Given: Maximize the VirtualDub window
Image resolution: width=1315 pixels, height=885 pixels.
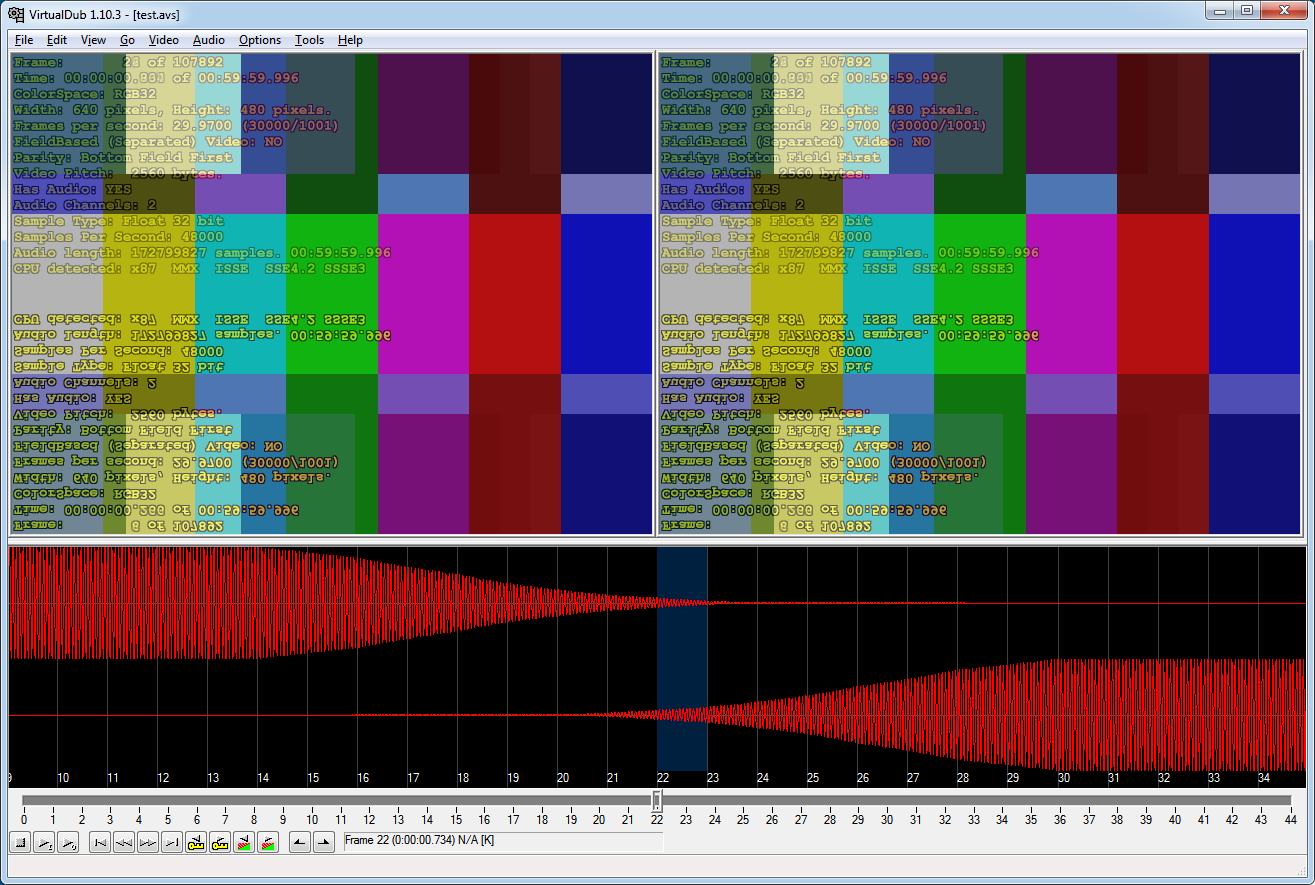Looking at the screenshot, I should 1247,11.
